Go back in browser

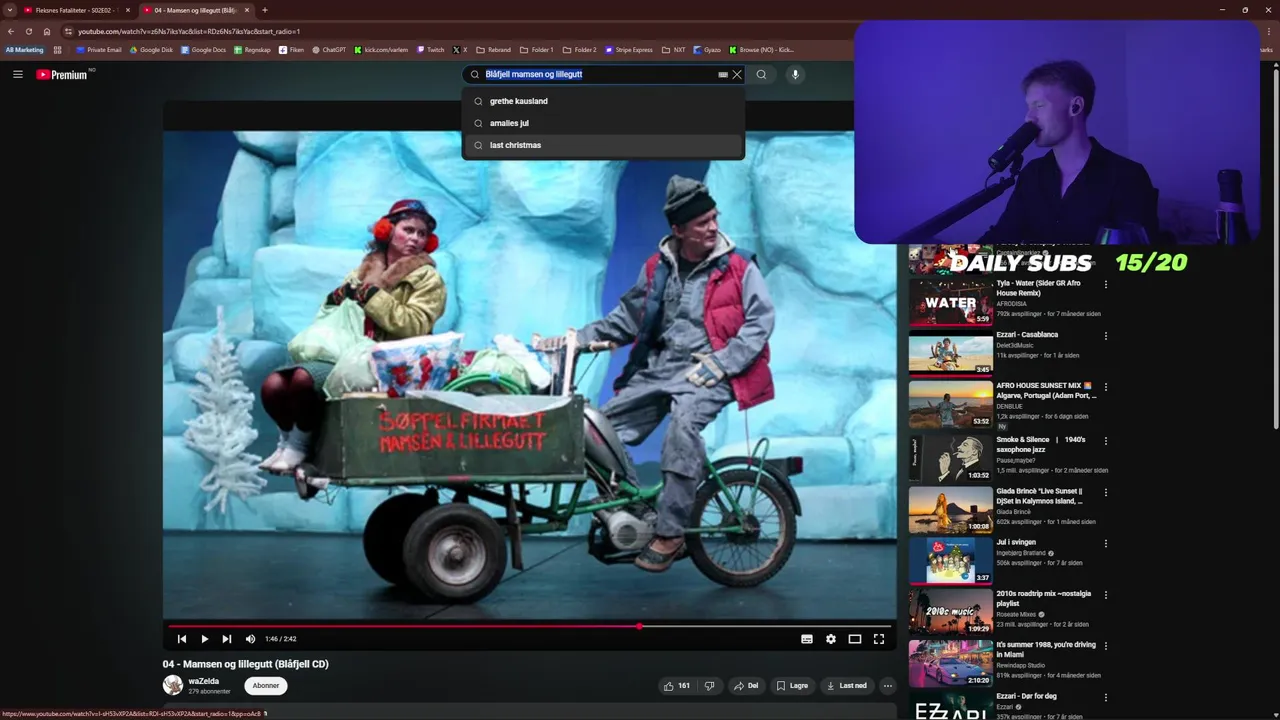[11, 31]
